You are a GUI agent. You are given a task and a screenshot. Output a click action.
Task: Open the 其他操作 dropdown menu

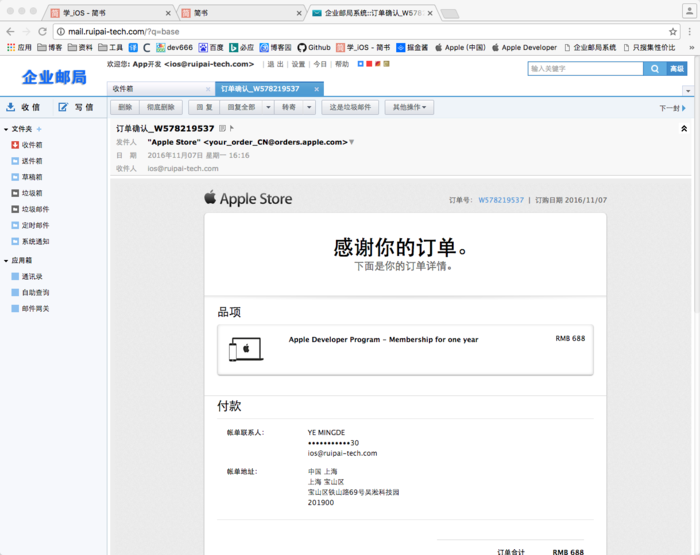coord(409,107)
